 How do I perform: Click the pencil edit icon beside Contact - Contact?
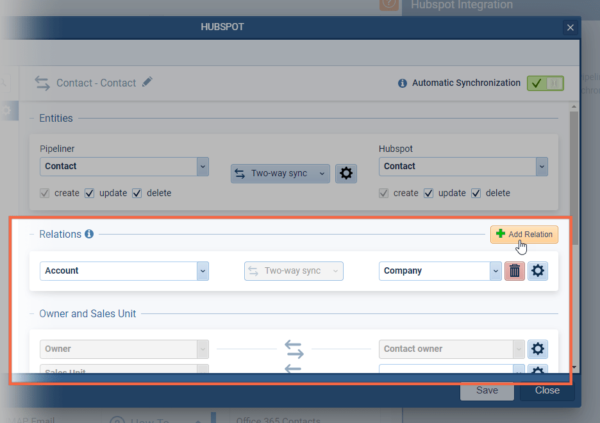148,83
